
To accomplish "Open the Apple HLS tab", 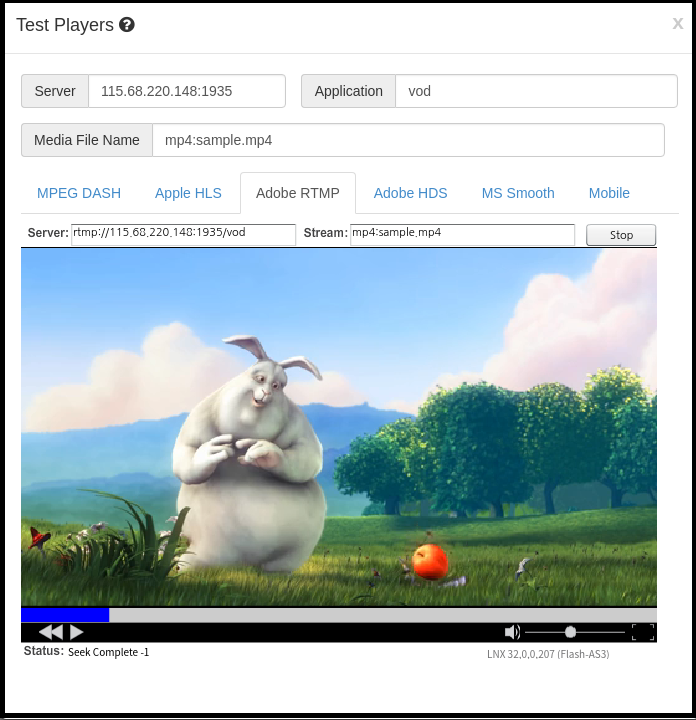I will [188, 193].
